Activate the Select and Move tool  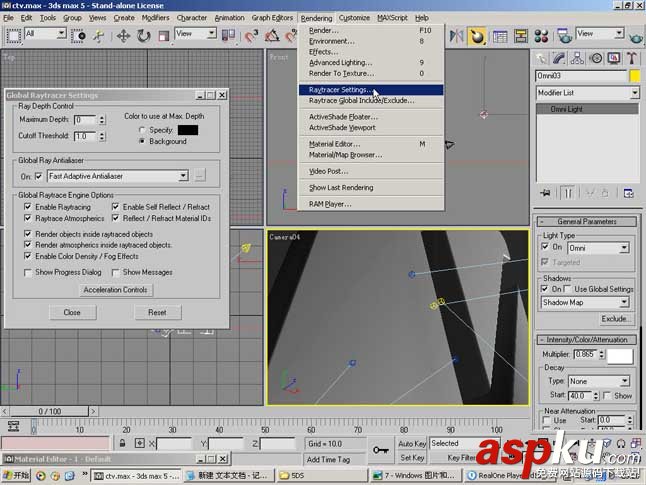pyautogui.click(x=123, y=36)
